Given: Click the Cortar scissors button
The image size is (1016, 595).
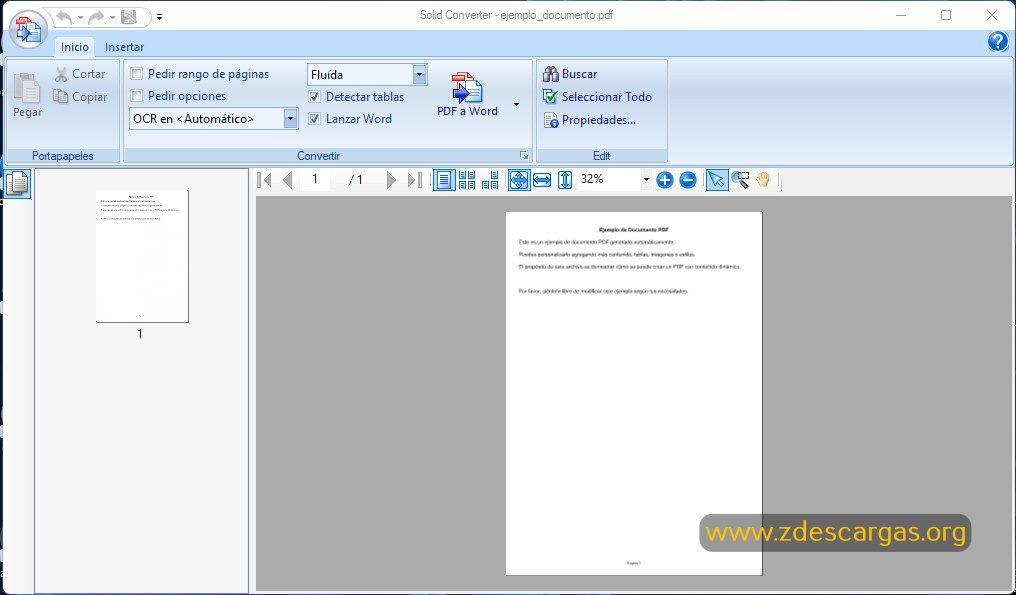Looking at the screenshot, I should click(80, 74).
